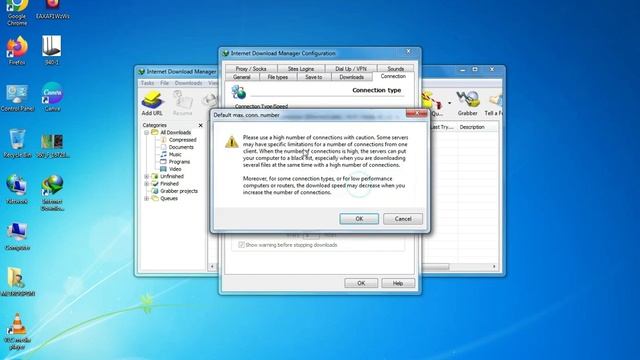
Task: Select the Programs category
Action: 179,162
